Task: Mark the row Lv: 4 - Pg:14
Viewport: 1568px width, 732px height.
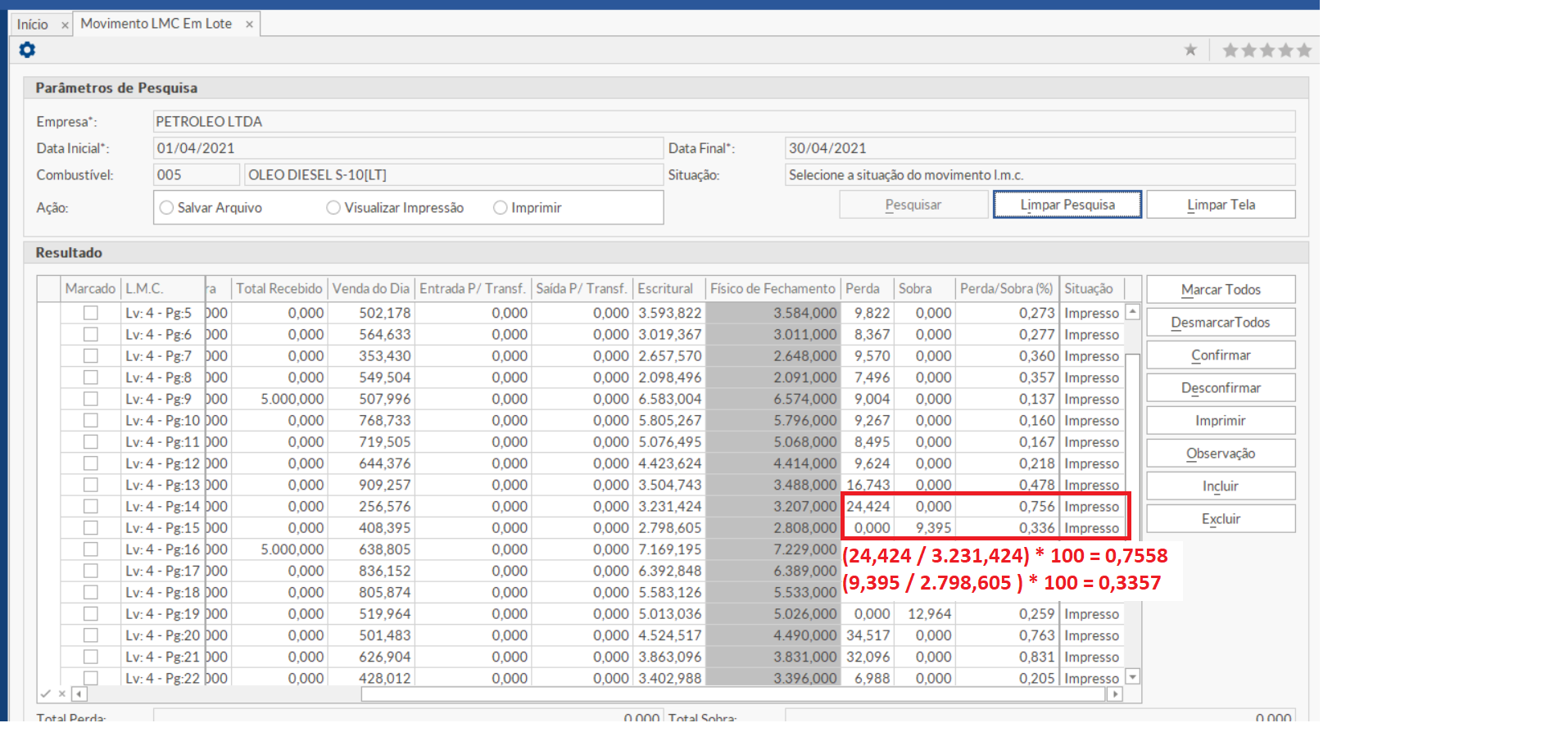Action: 91,506
